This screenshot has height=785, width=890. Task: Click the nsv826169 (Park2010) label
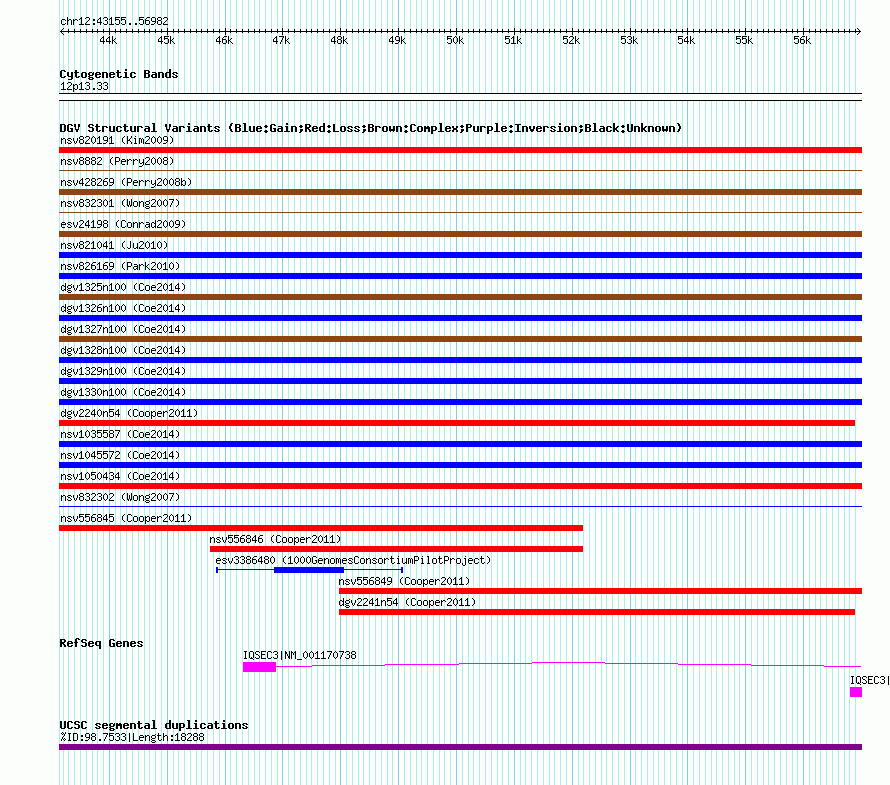120,266
